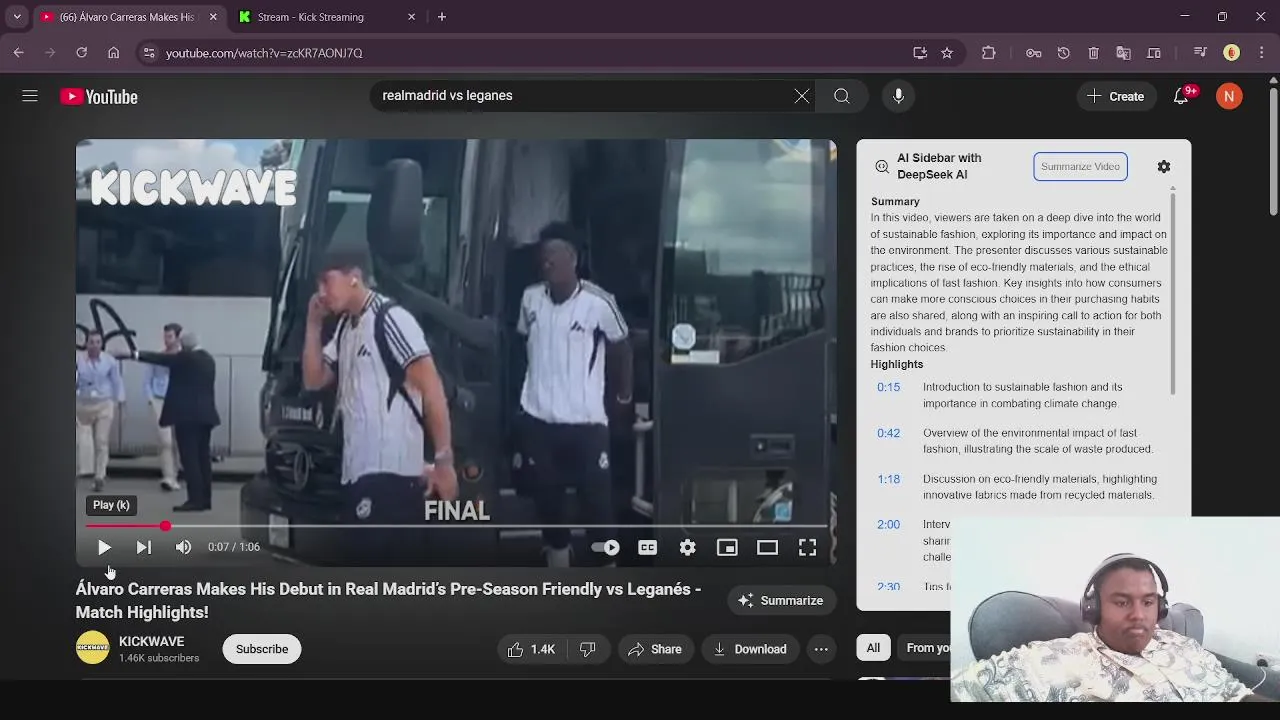Download the video
Screen dimensions: 1280x720
pyautogui.click(x=750, y=649)
